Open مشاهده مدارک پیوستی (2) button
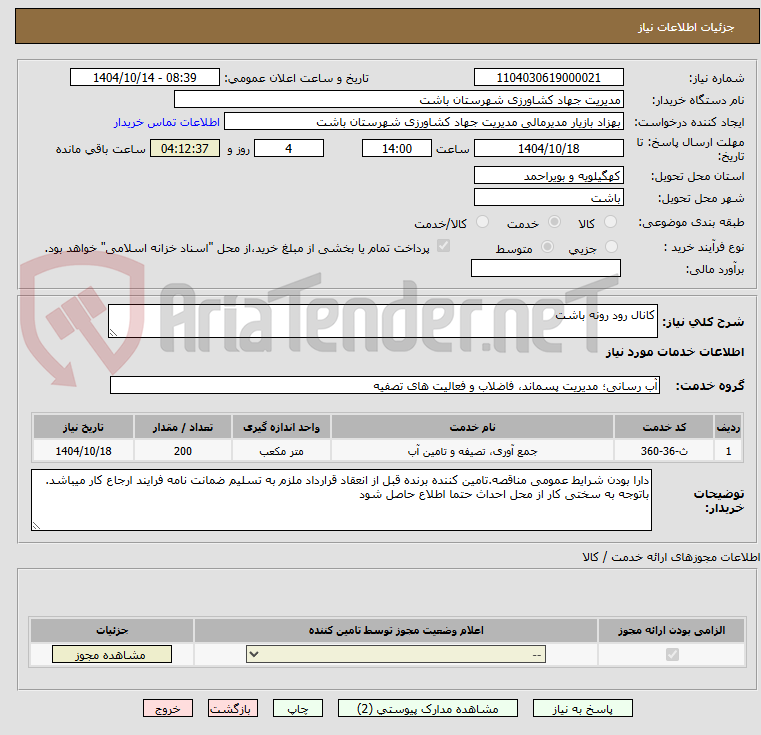 (428, 708)
